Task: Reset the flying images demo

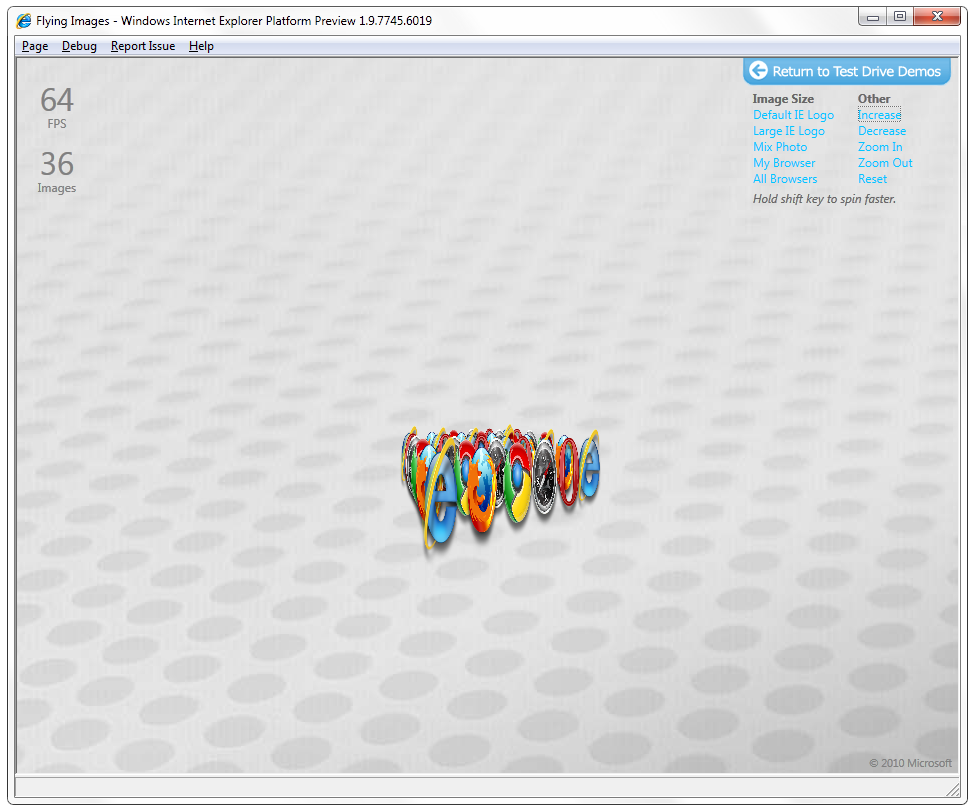Action: (873, 180)
